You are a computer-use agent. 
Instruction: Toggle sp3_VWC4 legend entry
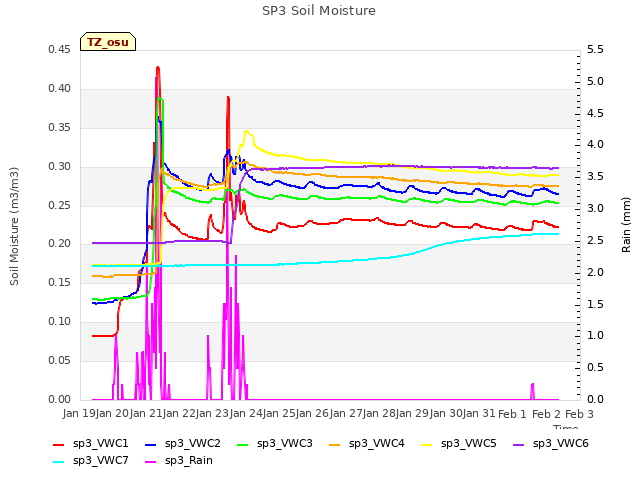pos(367,443)
